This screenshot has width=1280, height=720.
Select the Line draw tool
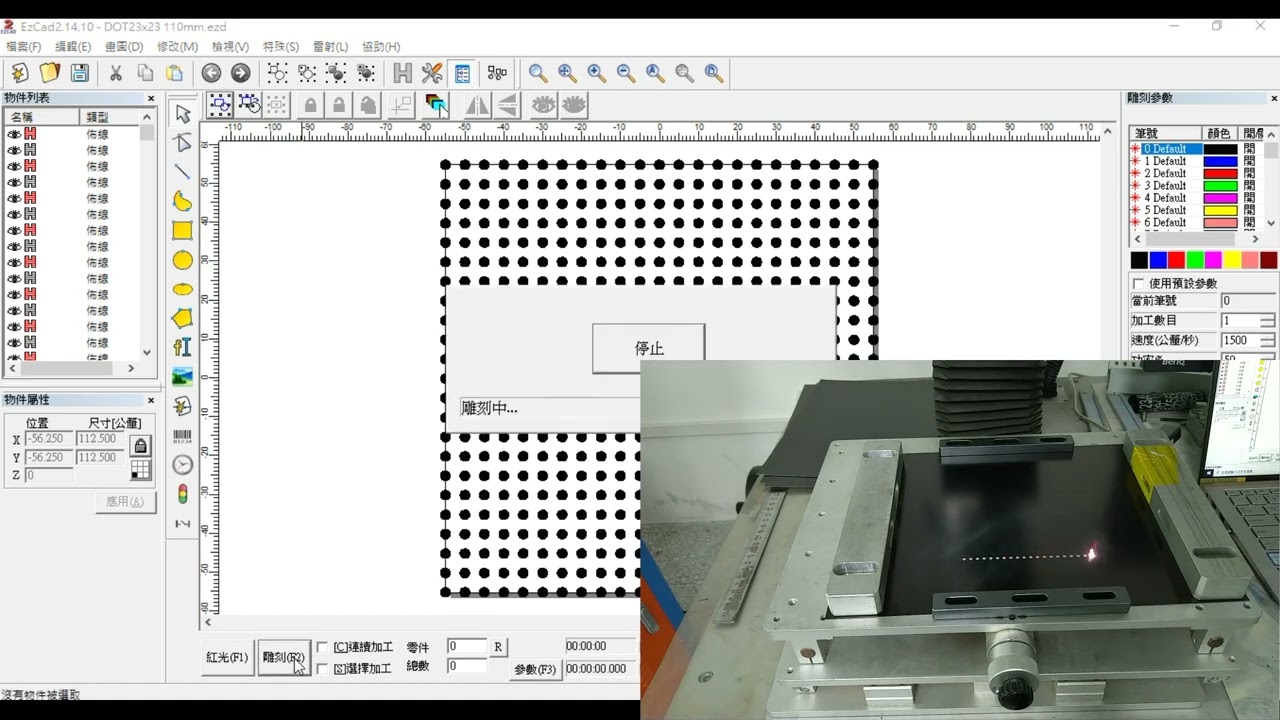(182, 172)
